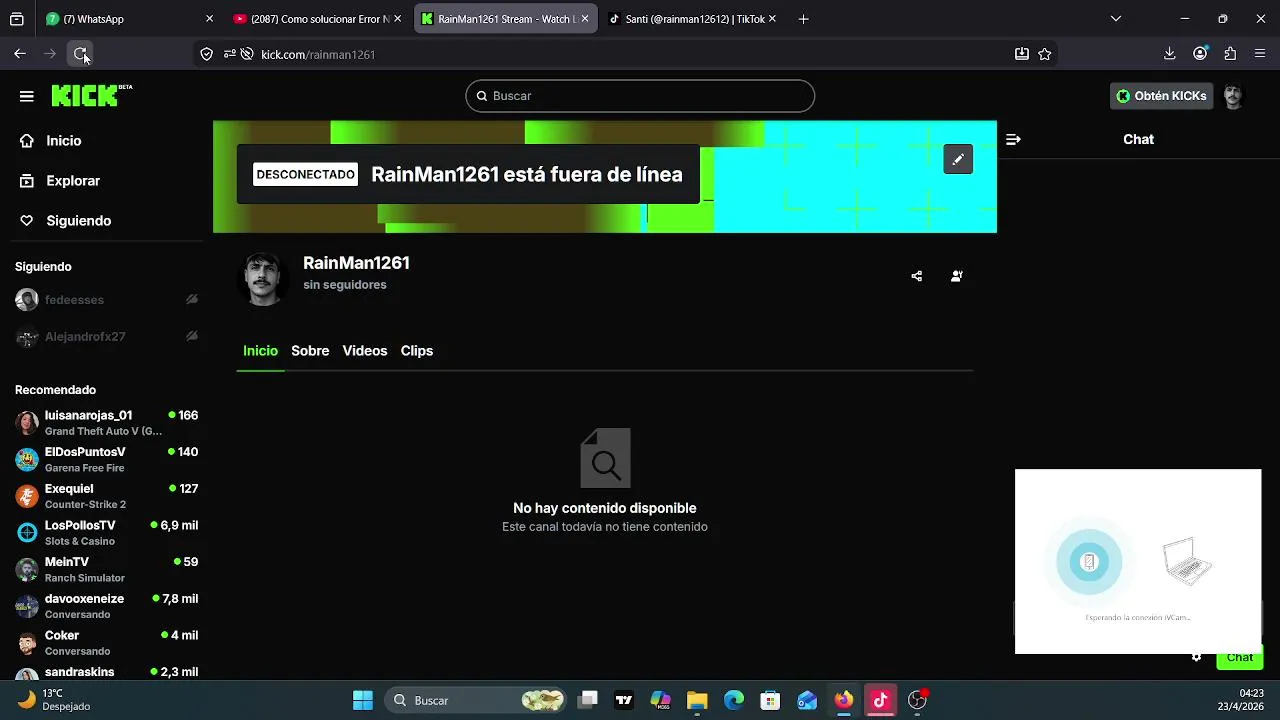This screenshot has width=1280, height=720.
Task: Select the Sobre channel tab
Action: coord(310,351)
